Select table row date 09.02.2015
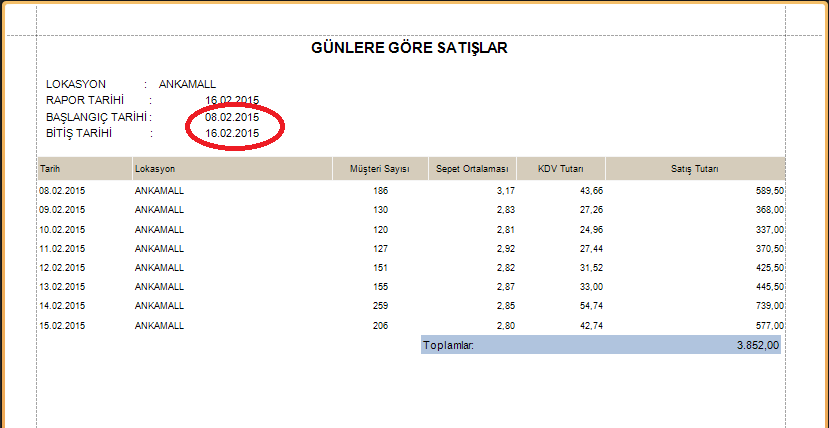 [x=62, y=210]
